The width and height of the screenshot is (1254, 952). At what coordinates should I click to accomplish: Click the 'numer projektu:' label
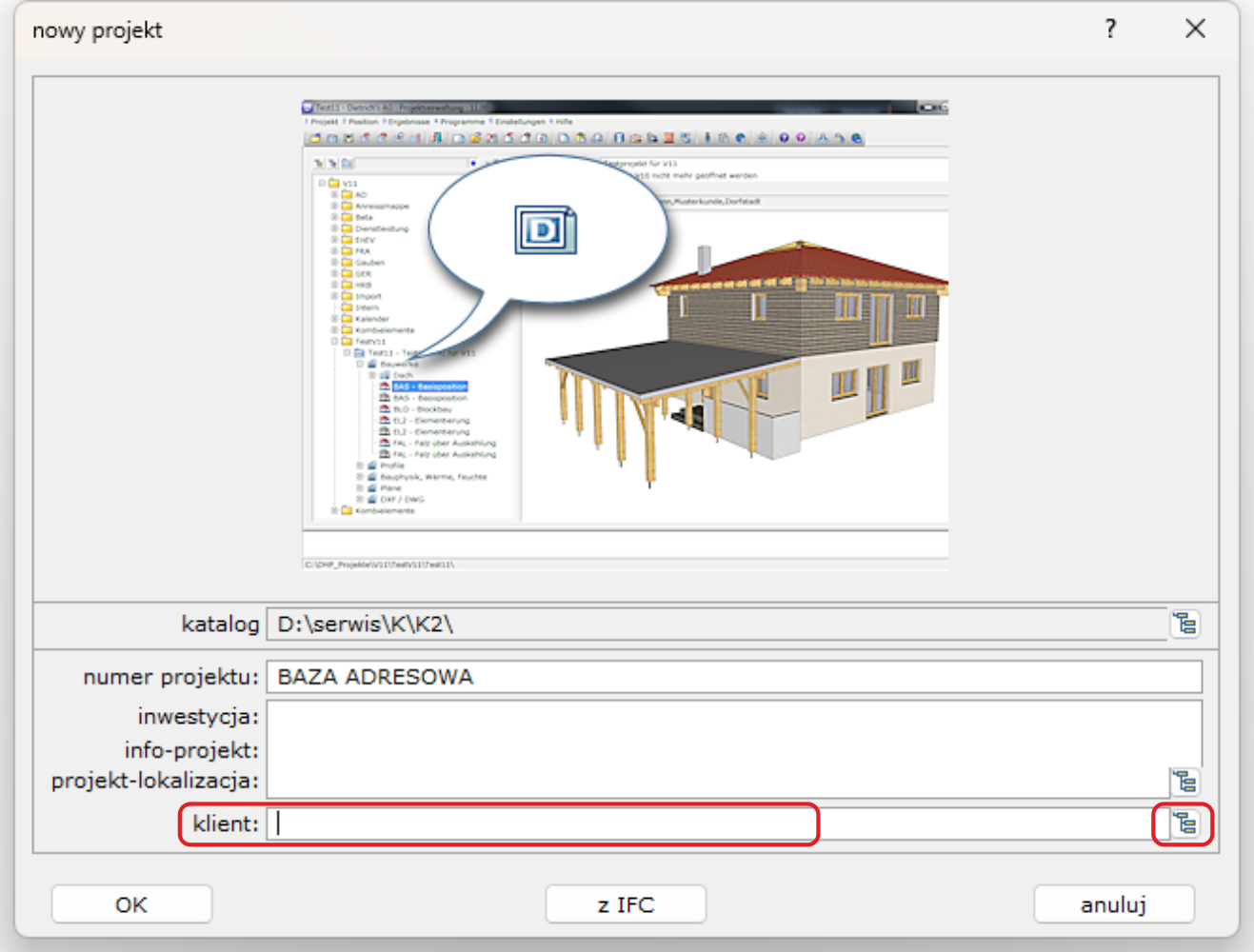coord(170,677)
